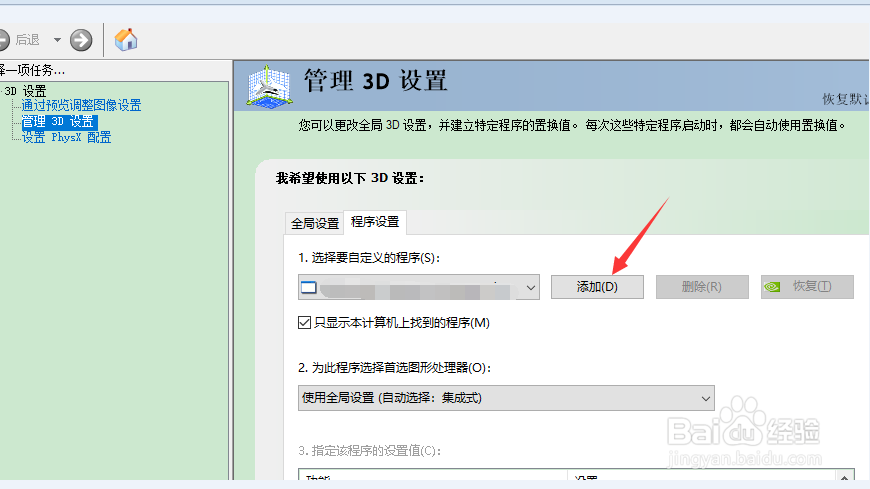Open 通过预览调整图像设置 link
This screenshot has width=870, height=489.
coord(82,105)
